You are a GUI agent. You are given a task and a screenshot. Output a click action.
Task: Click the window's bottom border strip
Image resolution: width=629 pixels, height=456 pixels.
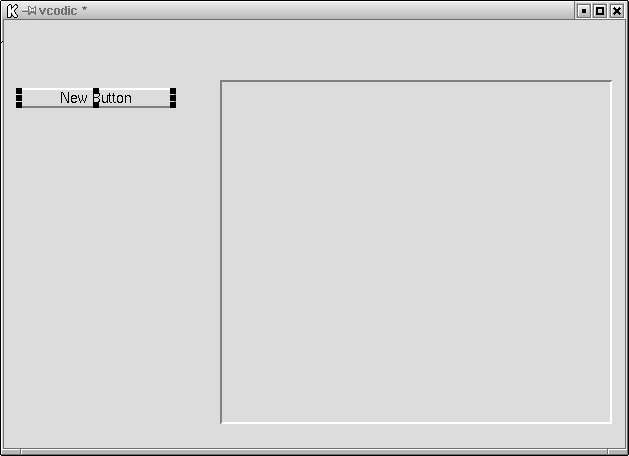[314, 452]
